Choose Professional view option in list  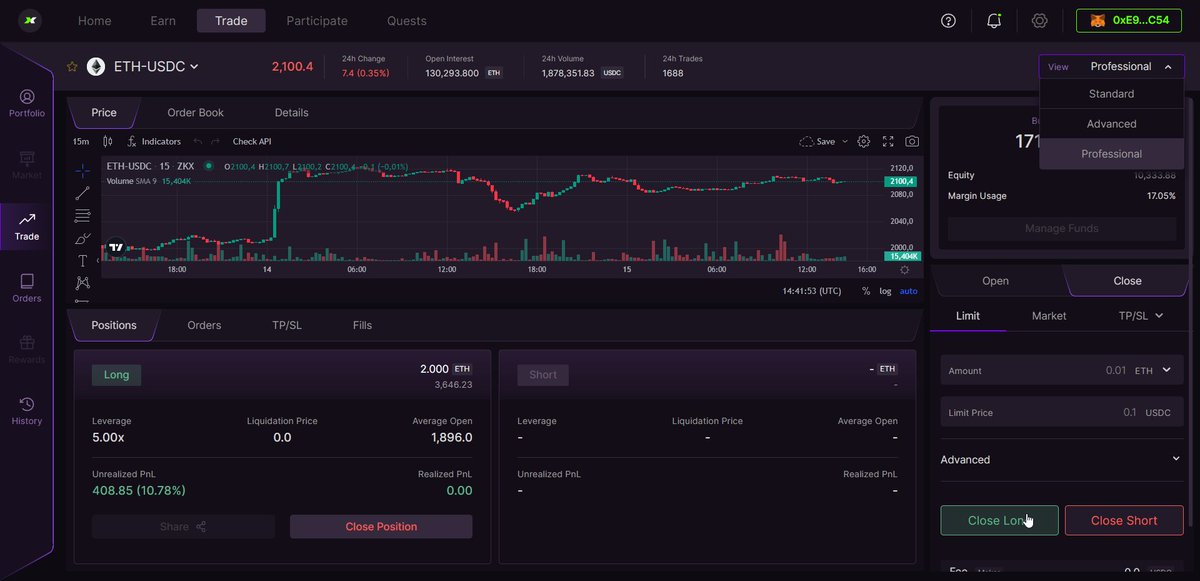1112,154
